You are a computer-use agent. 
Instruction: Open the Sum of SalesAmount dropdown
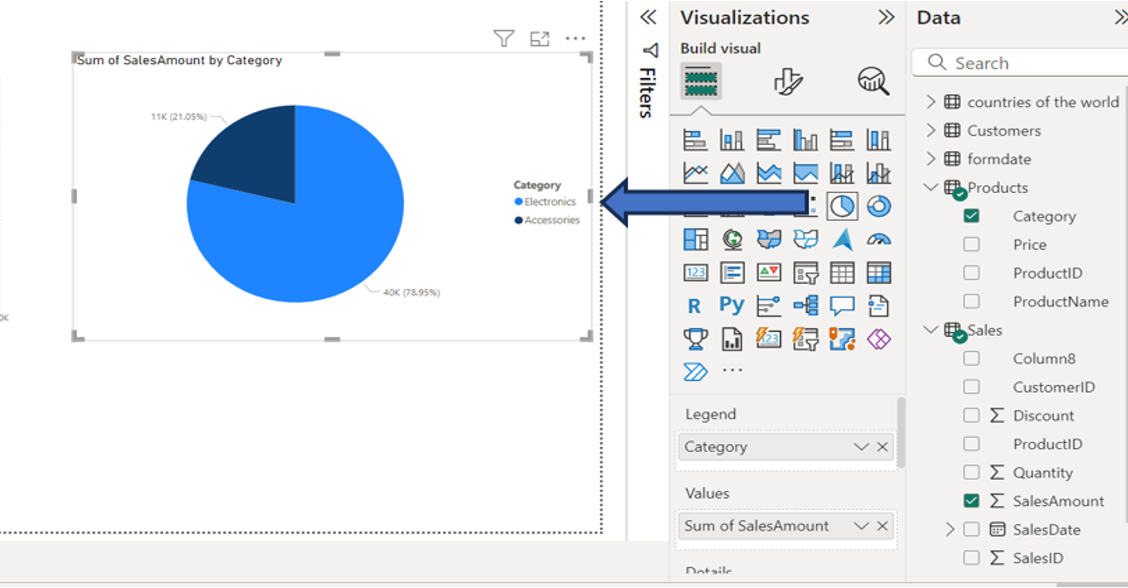pyautogui.click(x=860, y=525)
